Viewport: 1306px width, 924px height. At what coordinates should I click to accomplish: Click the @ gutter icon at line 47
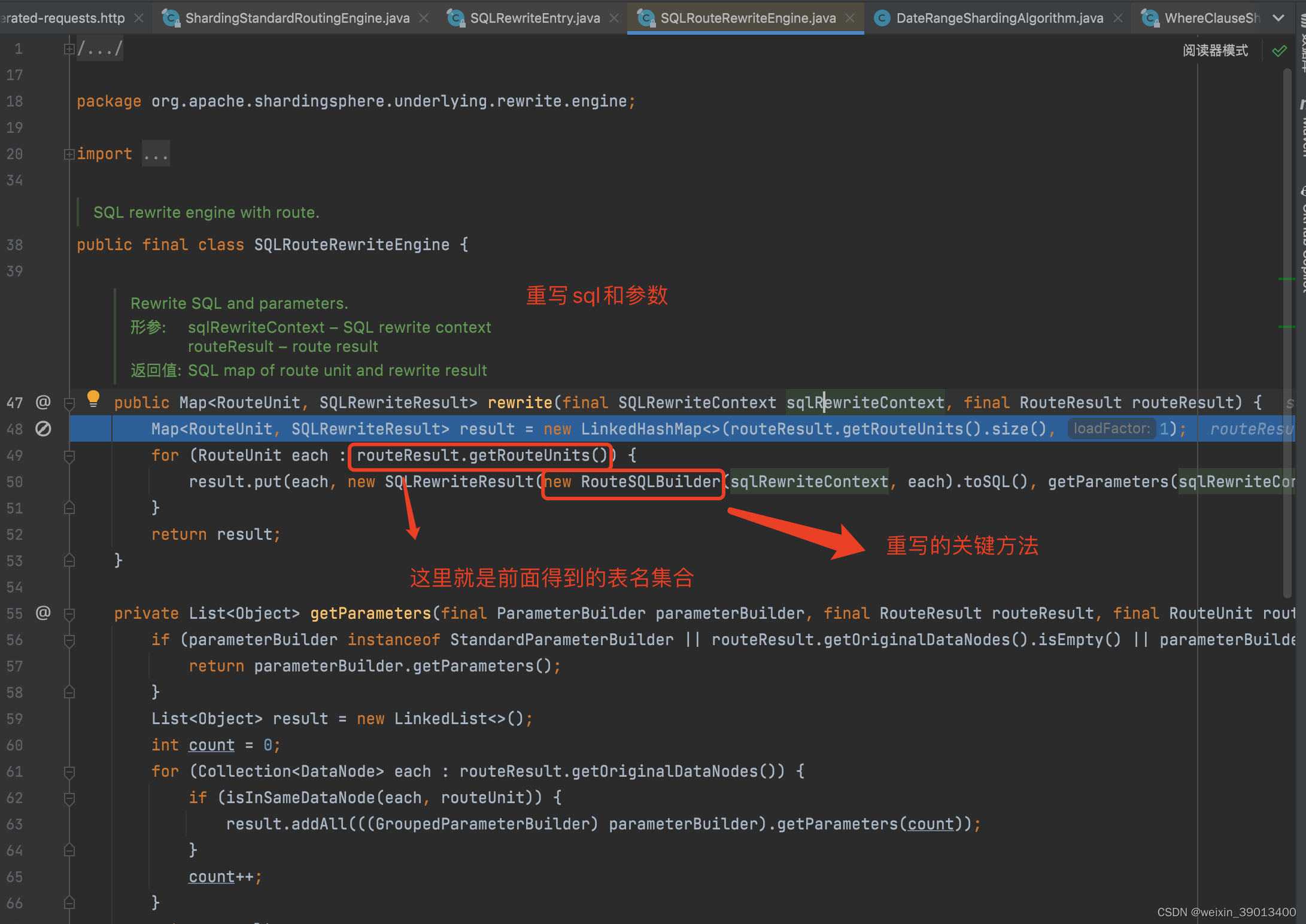point(43,402)
